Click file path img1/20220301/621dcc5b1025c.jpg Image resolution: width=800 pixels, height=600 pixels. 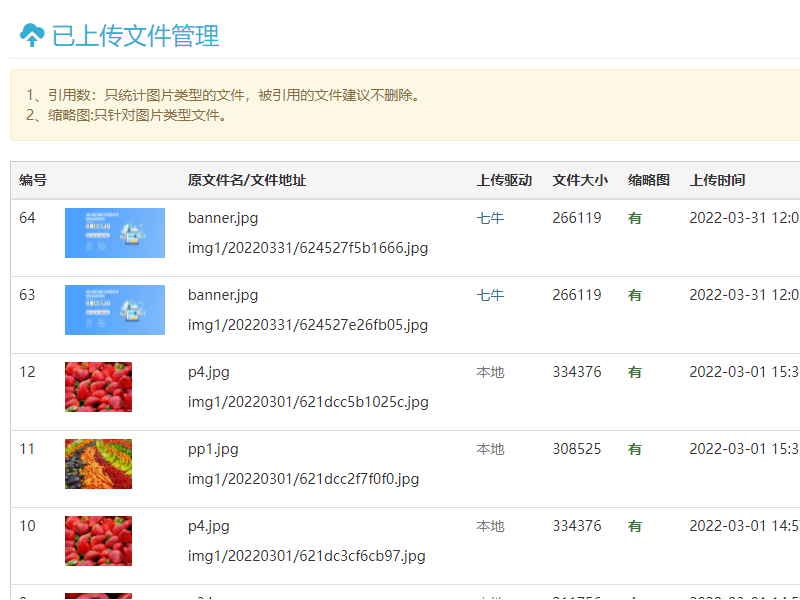point(308,402)
